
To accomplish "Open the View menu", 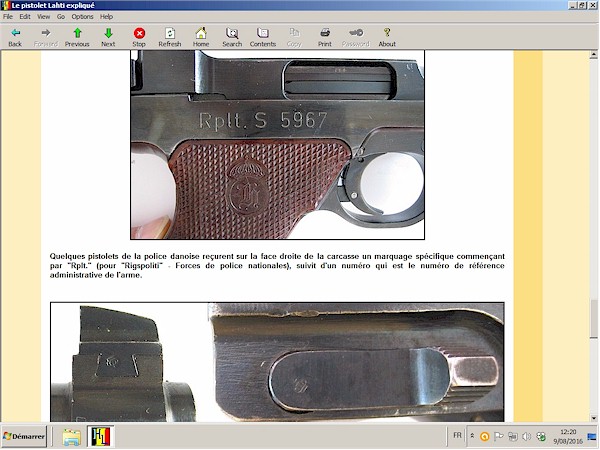I will click(x=44, y=16).
